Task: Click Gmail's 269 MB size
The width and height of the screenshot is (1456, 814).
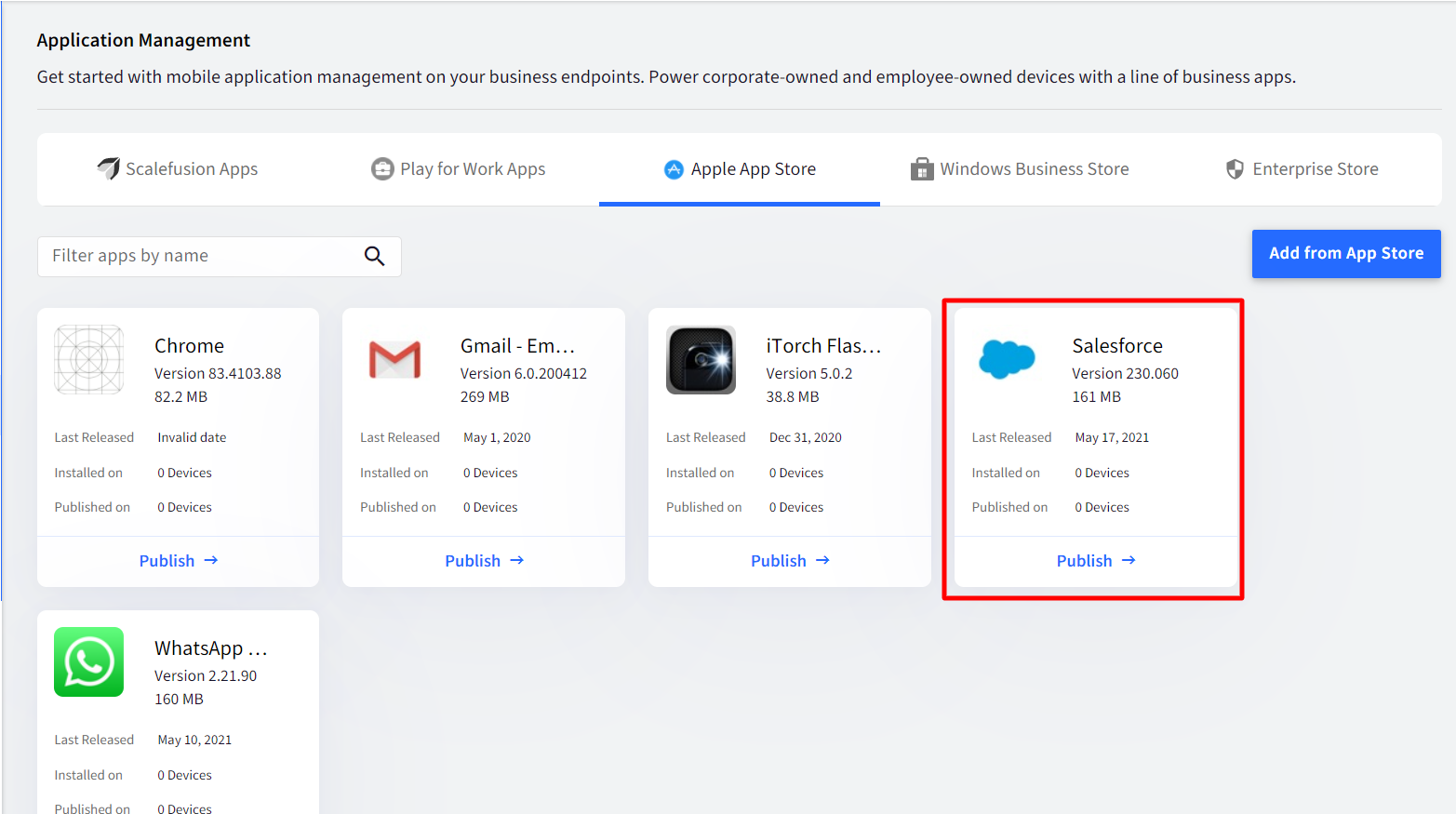Action: coord(485,396)
